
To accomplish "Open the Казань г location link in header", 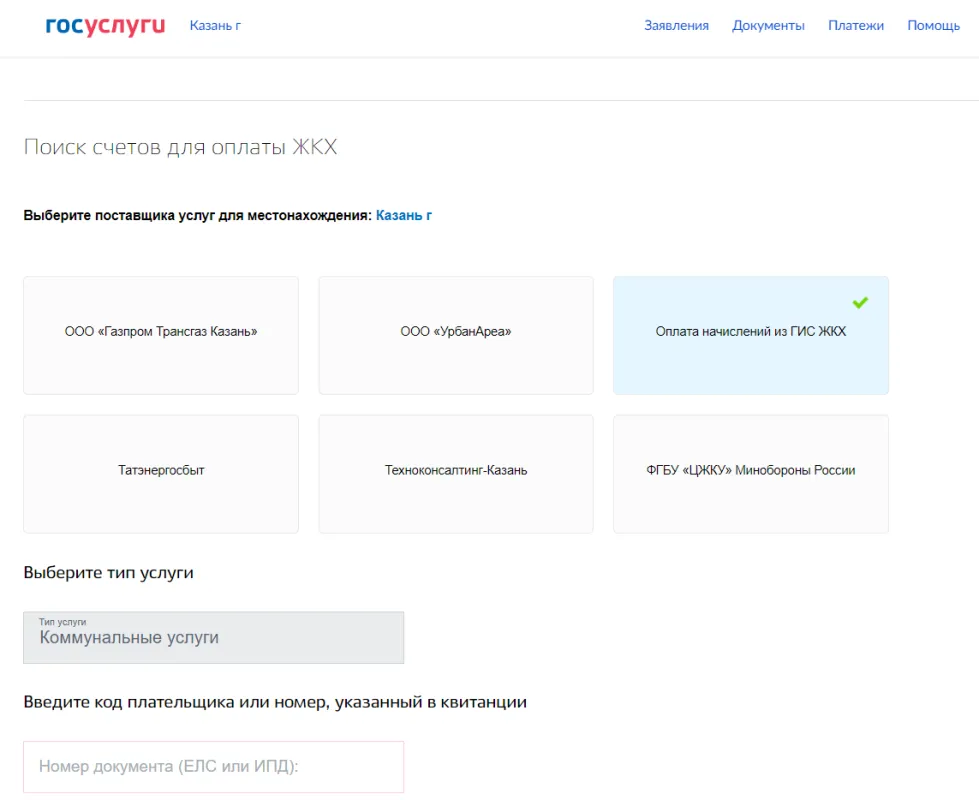I will 215,26.
